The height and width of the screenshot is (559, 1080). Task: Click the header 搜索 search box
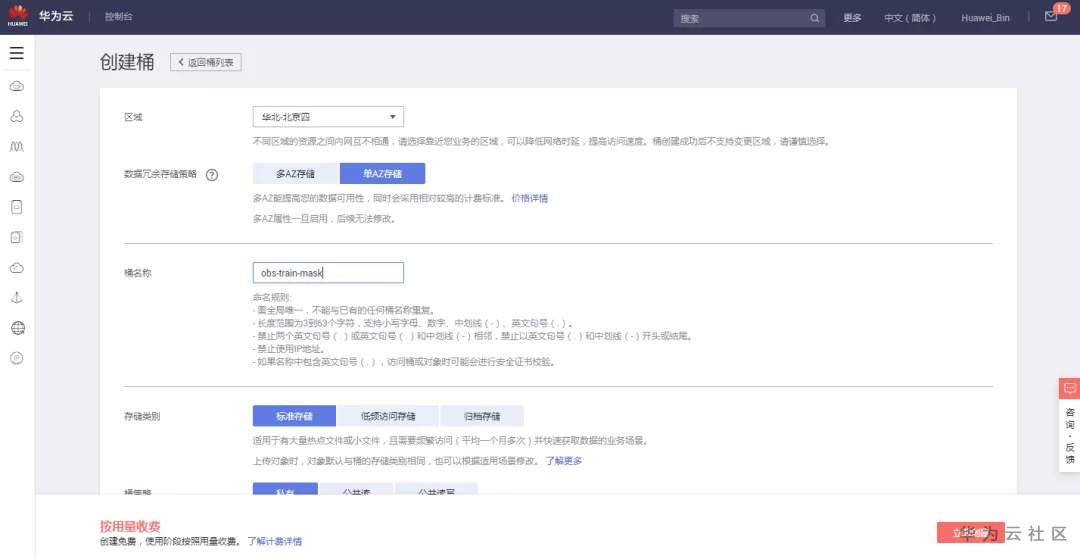click(749, 18)
